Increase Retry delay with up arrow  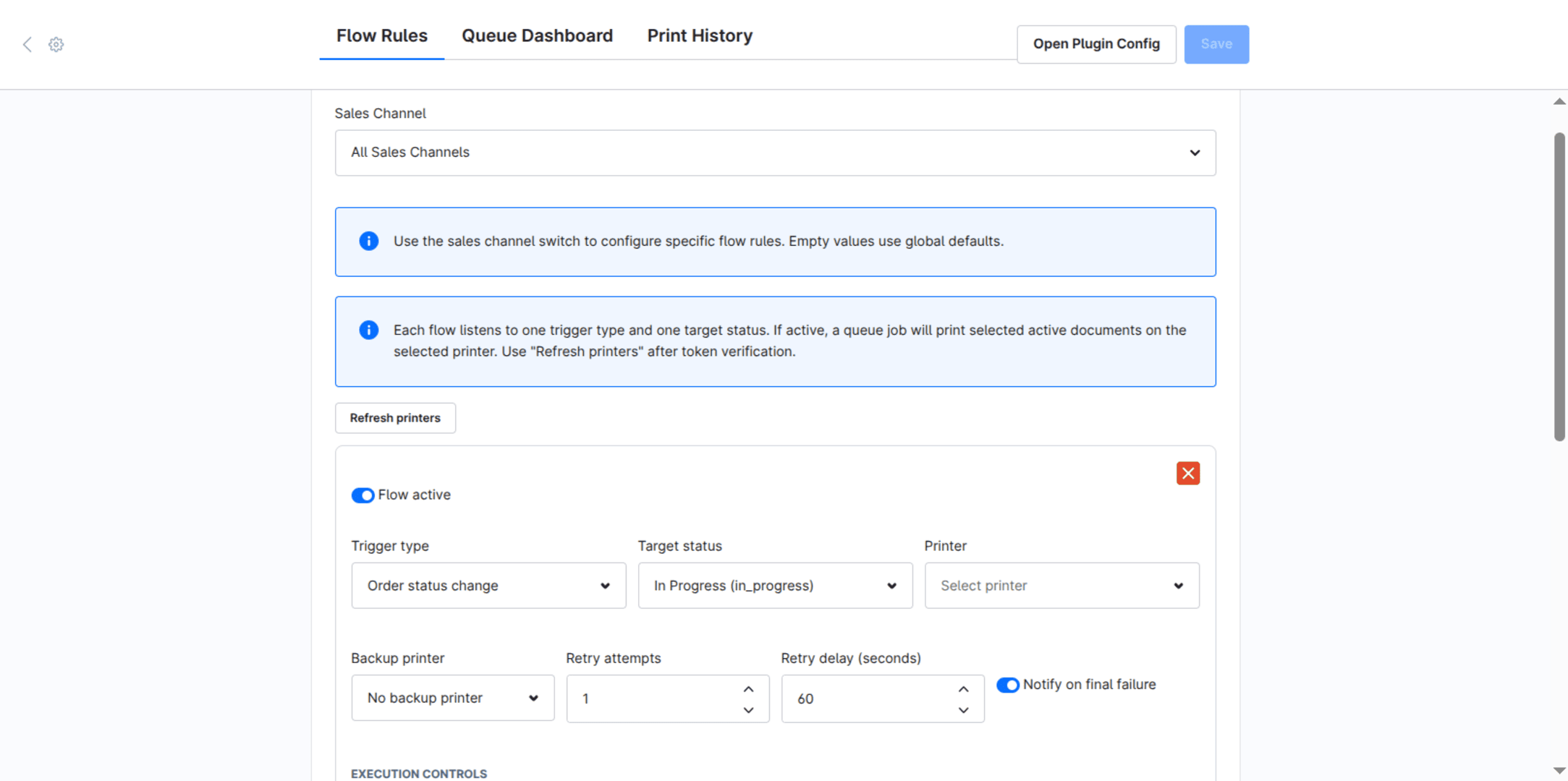[x=963, y=689]
